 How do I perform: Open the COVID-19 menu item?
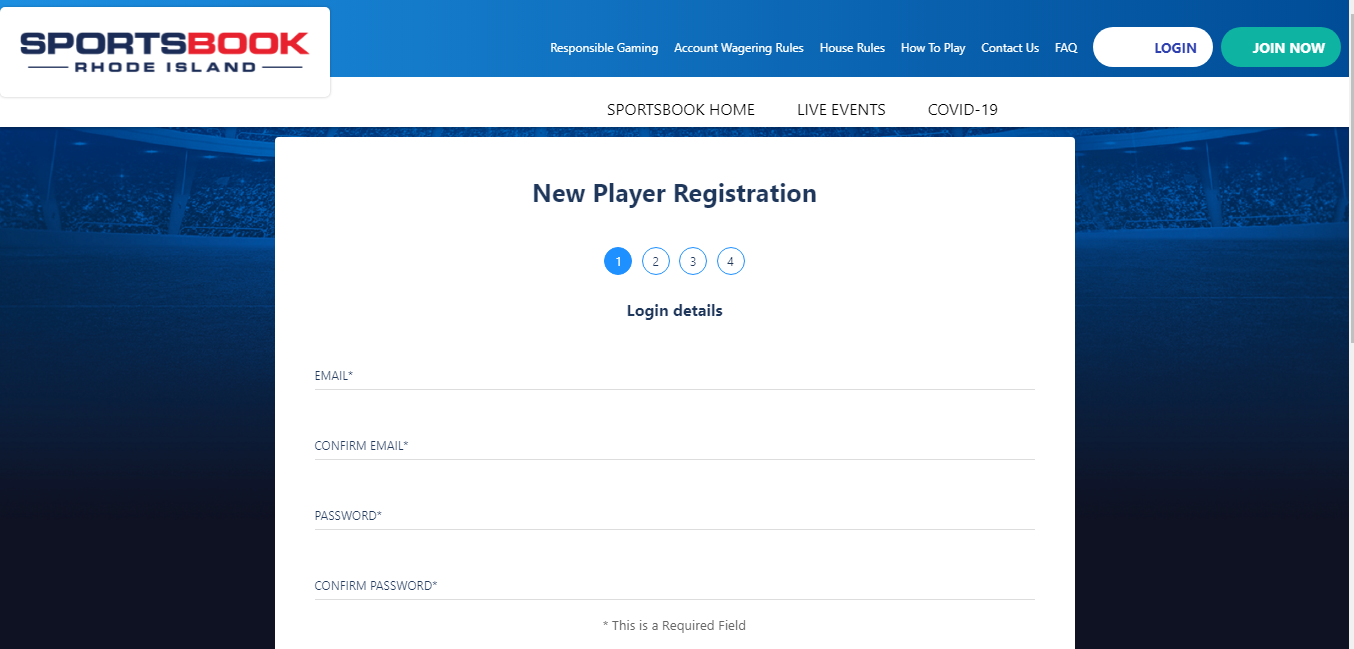point(963,110)
